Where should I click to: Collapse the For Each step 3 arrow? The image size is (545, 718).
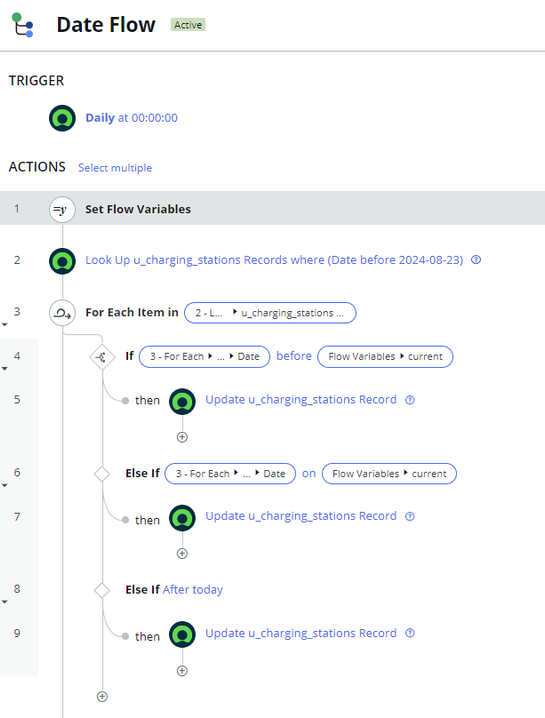(x=5, y=325)
